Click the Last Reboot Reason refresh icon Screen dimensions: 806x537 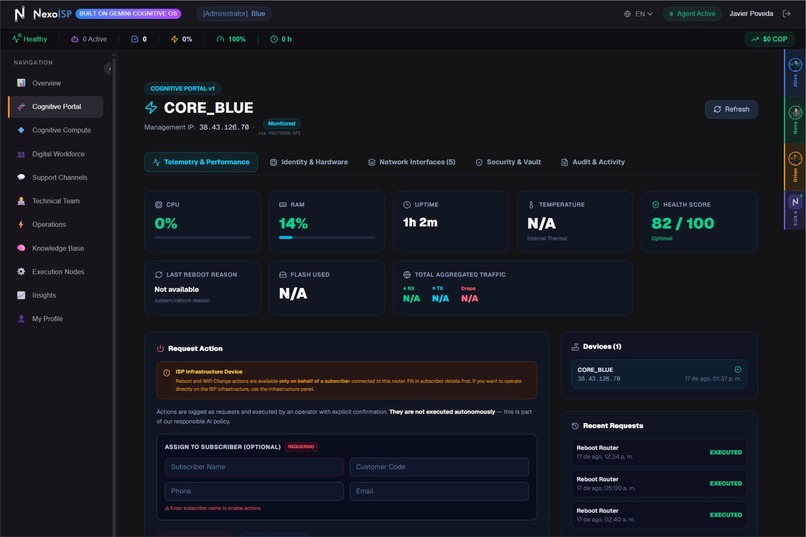click(x=158, y=275)
